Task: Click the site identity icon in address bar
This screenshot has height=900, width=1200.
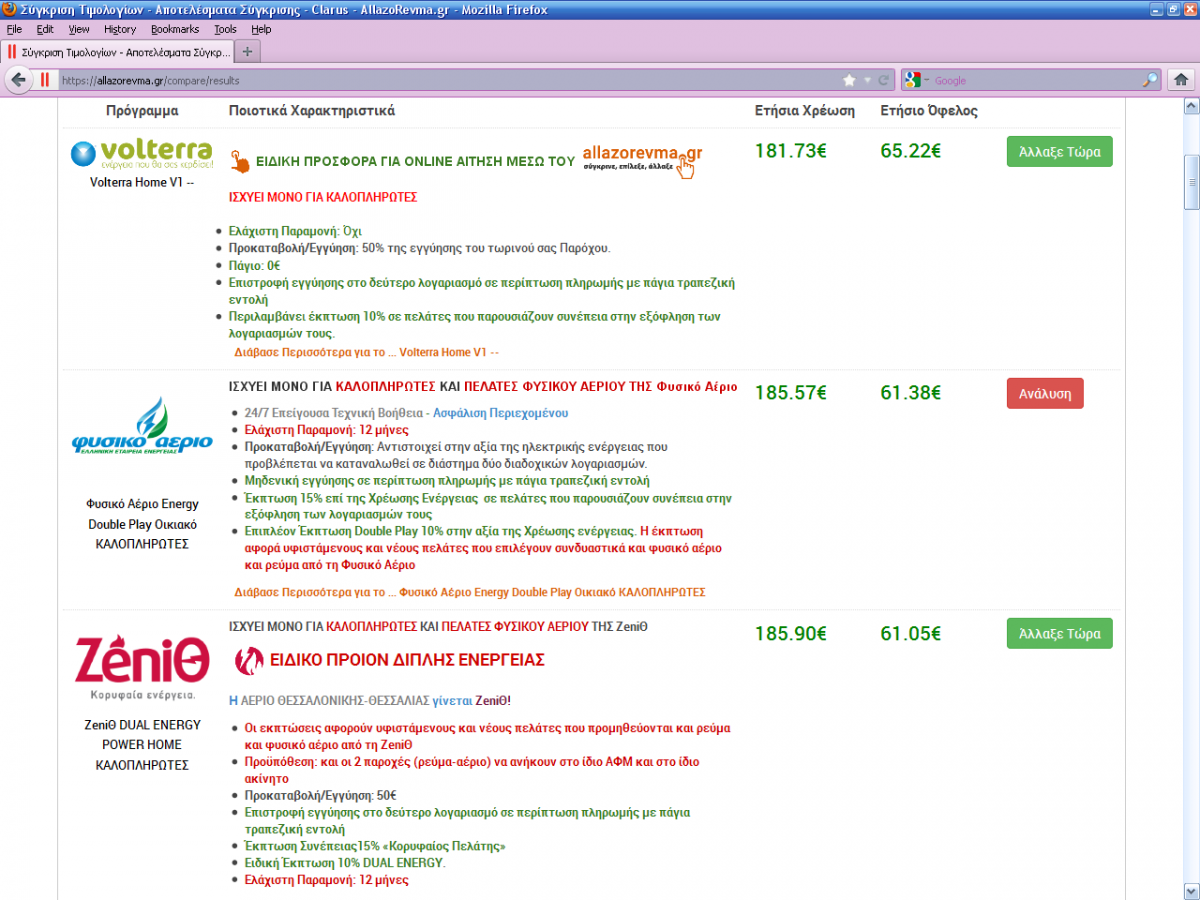Action: tap(45, 80)
